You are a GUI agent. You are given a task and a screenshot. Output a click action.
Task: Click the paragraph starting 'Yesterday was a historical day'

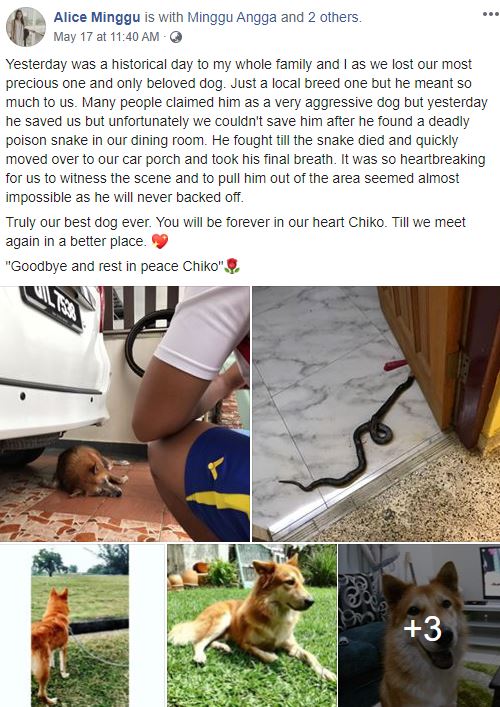point(246,131)
